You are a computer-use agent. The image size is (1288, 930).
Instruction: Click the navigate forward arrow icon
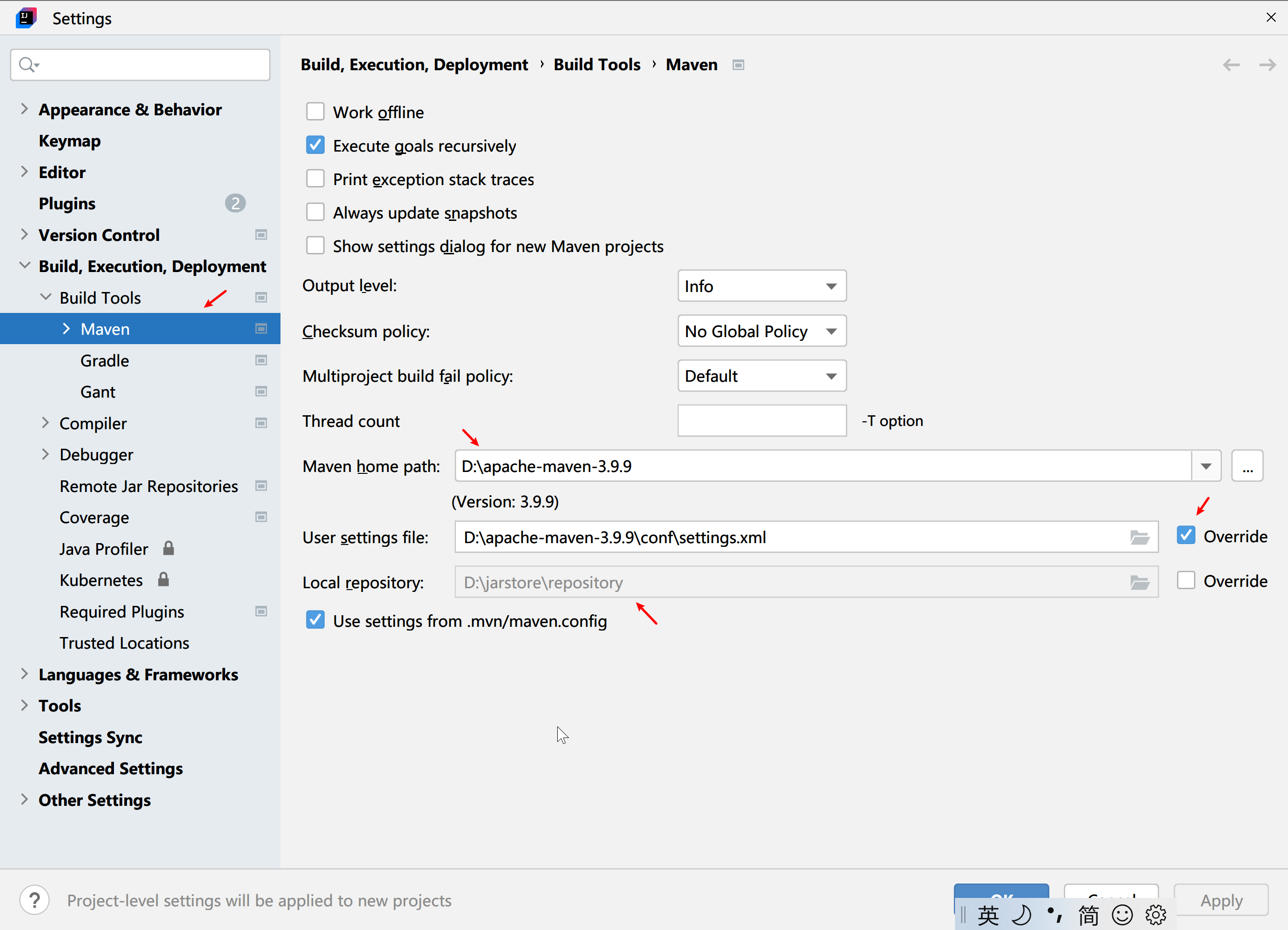(1267, 65)
